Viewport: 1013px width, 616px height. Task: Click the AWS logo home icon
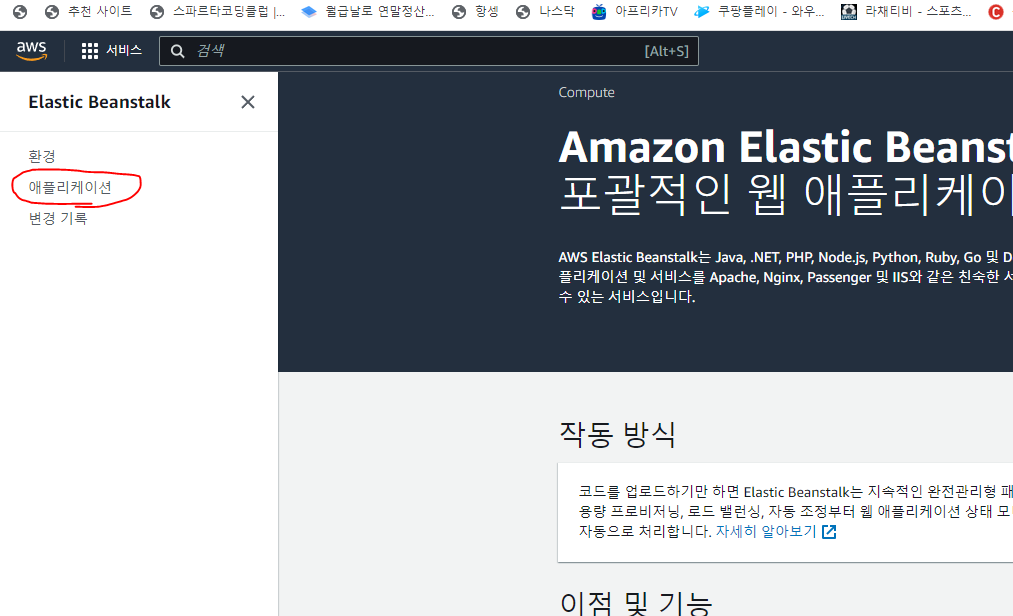tap(32, 50)
